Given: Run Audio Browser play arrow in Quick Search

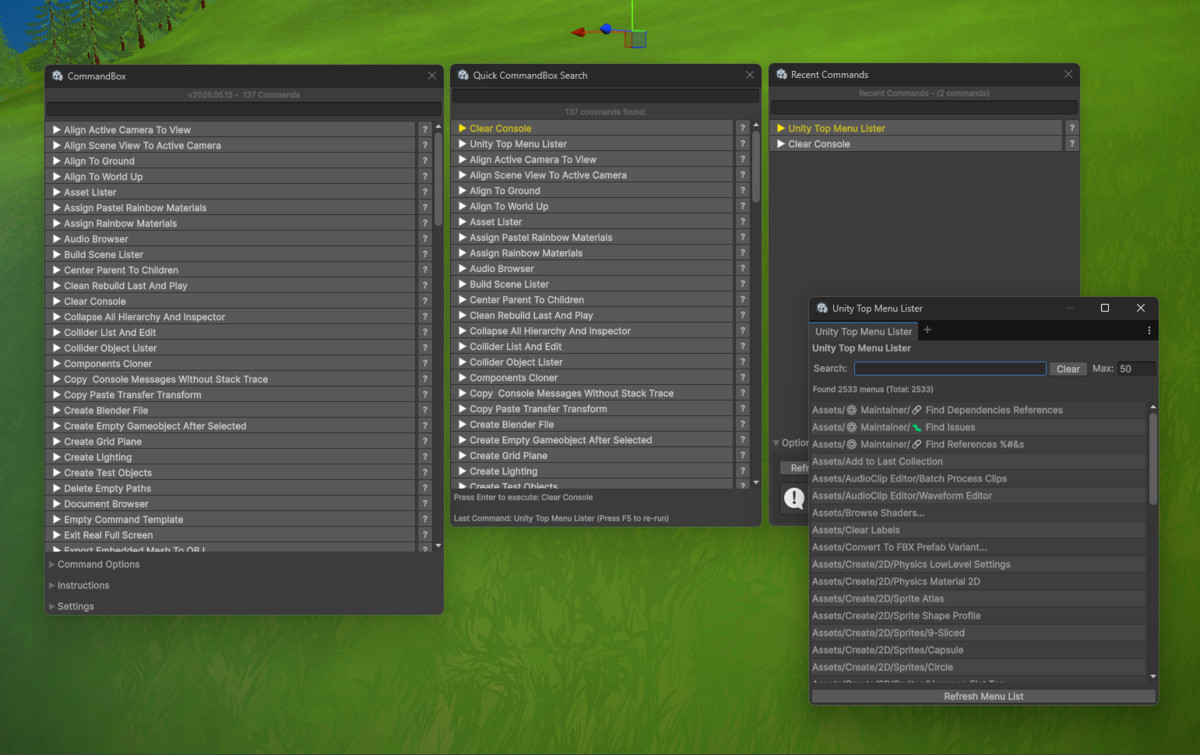Looking at the screenshot, I should pos(462,268).
